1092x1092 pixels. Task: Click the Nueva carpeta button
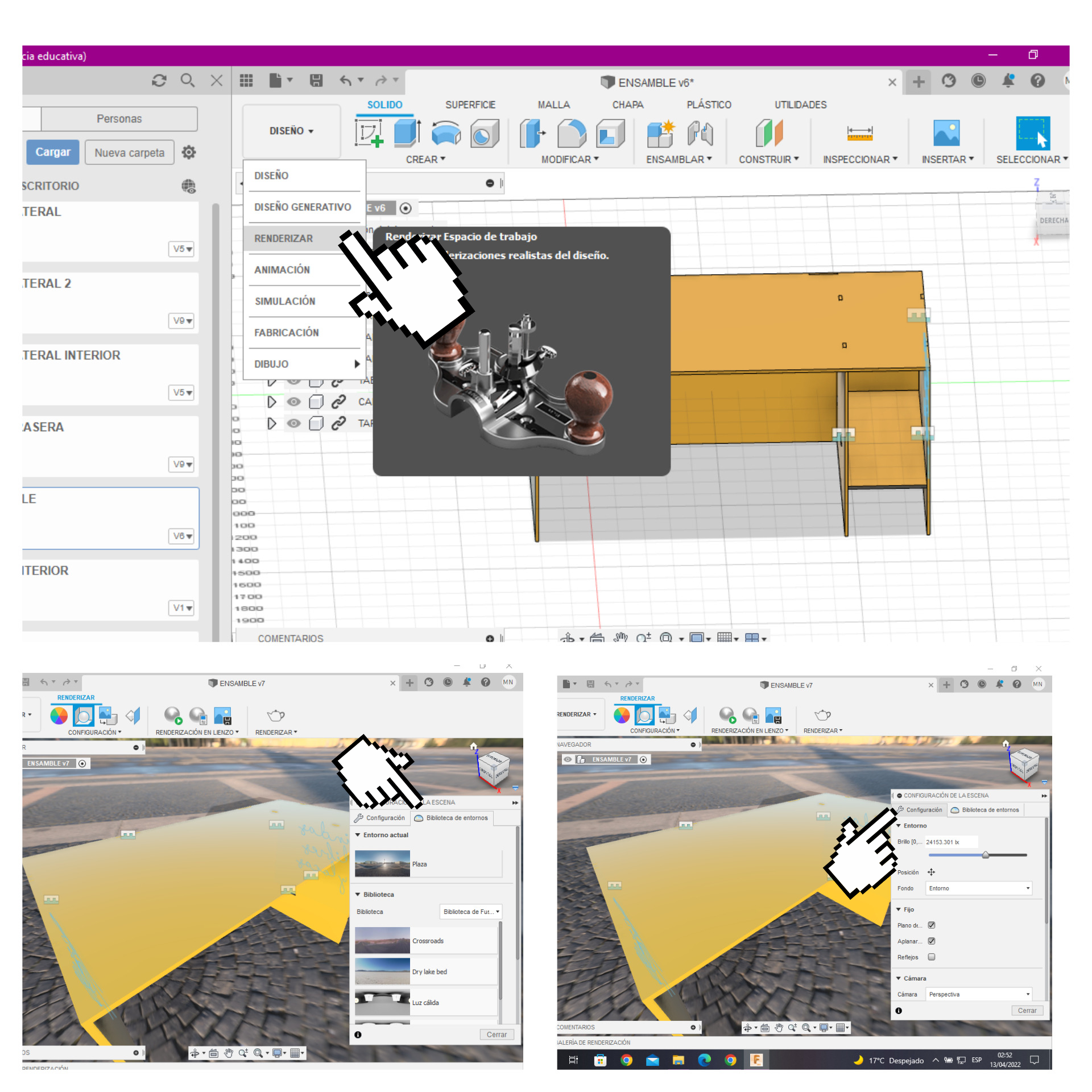(130, 152)
